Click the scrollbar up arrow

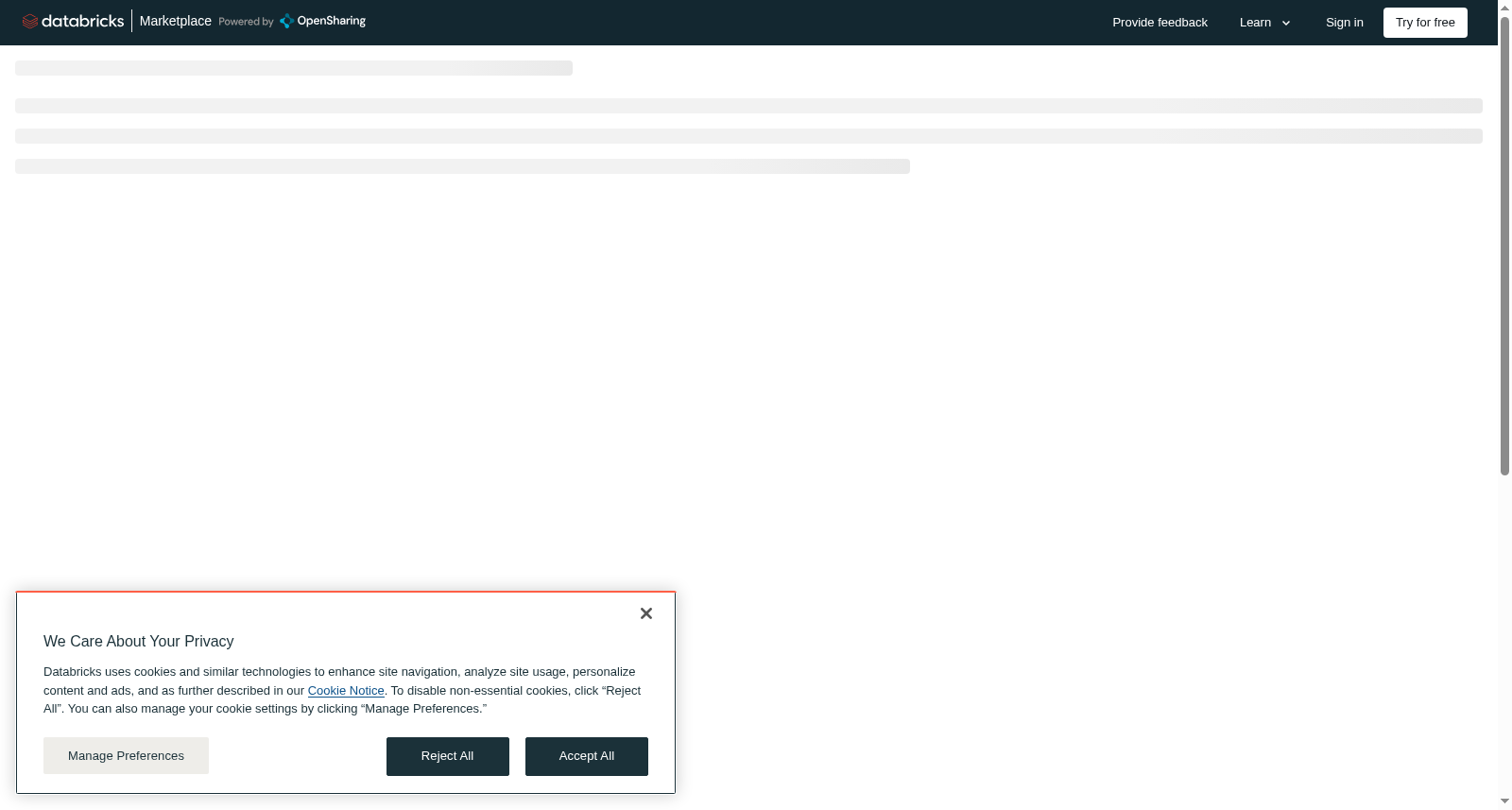[1504, 7]
